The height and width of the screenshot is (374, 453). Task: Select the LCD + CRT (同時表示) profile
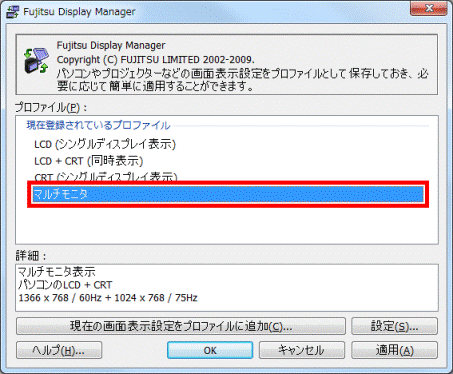[88, 161]
